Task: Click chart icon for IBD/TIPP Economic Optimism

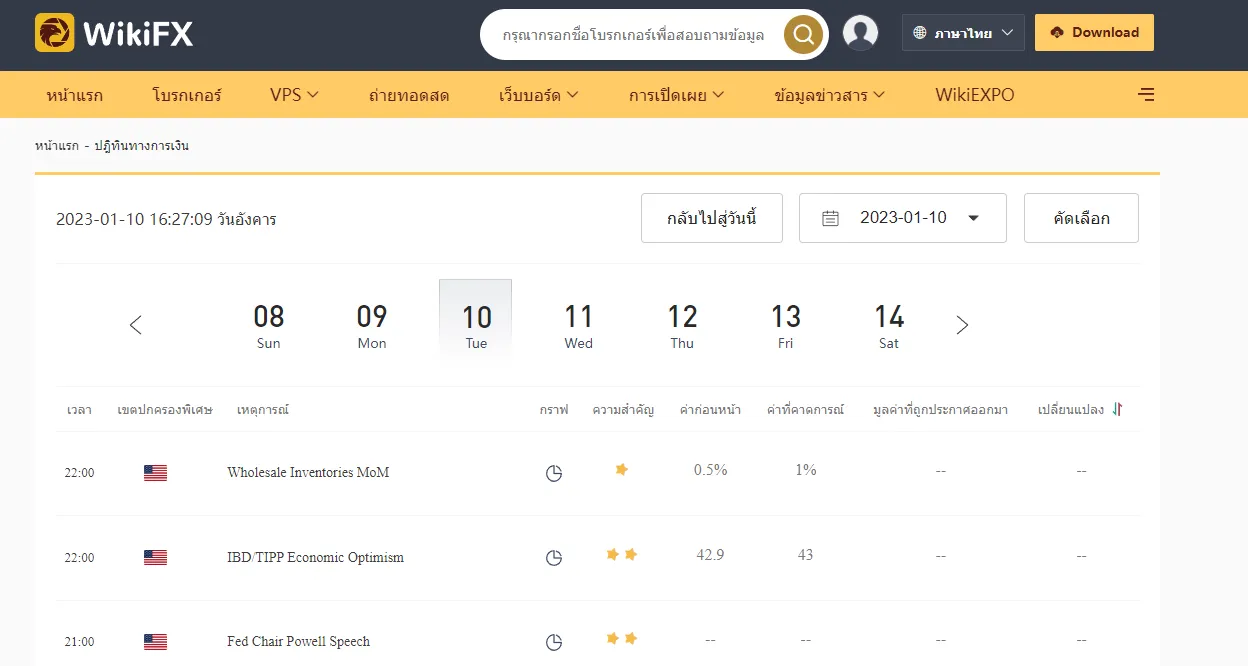Action: coord(554,558)
